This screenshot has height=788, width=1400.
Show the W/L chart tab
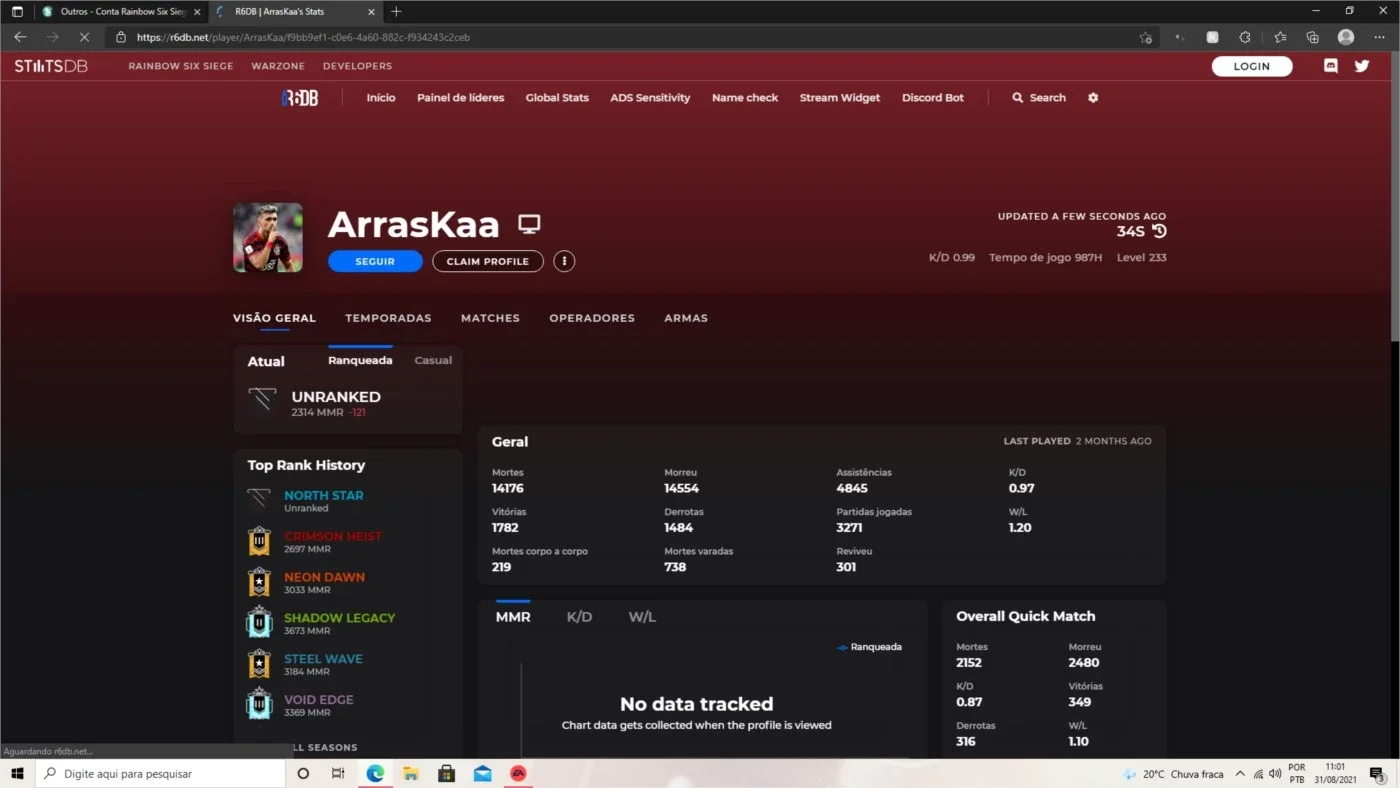click(642, 617)
